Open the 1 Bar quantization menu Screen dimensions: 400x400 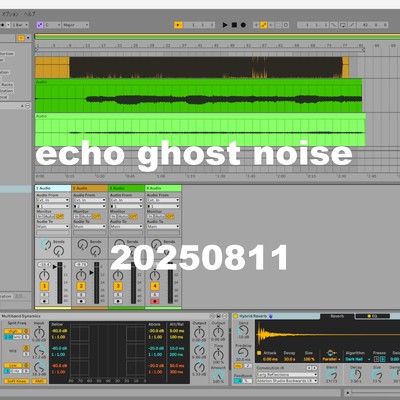pyautogui.click(x=20, y=25)
